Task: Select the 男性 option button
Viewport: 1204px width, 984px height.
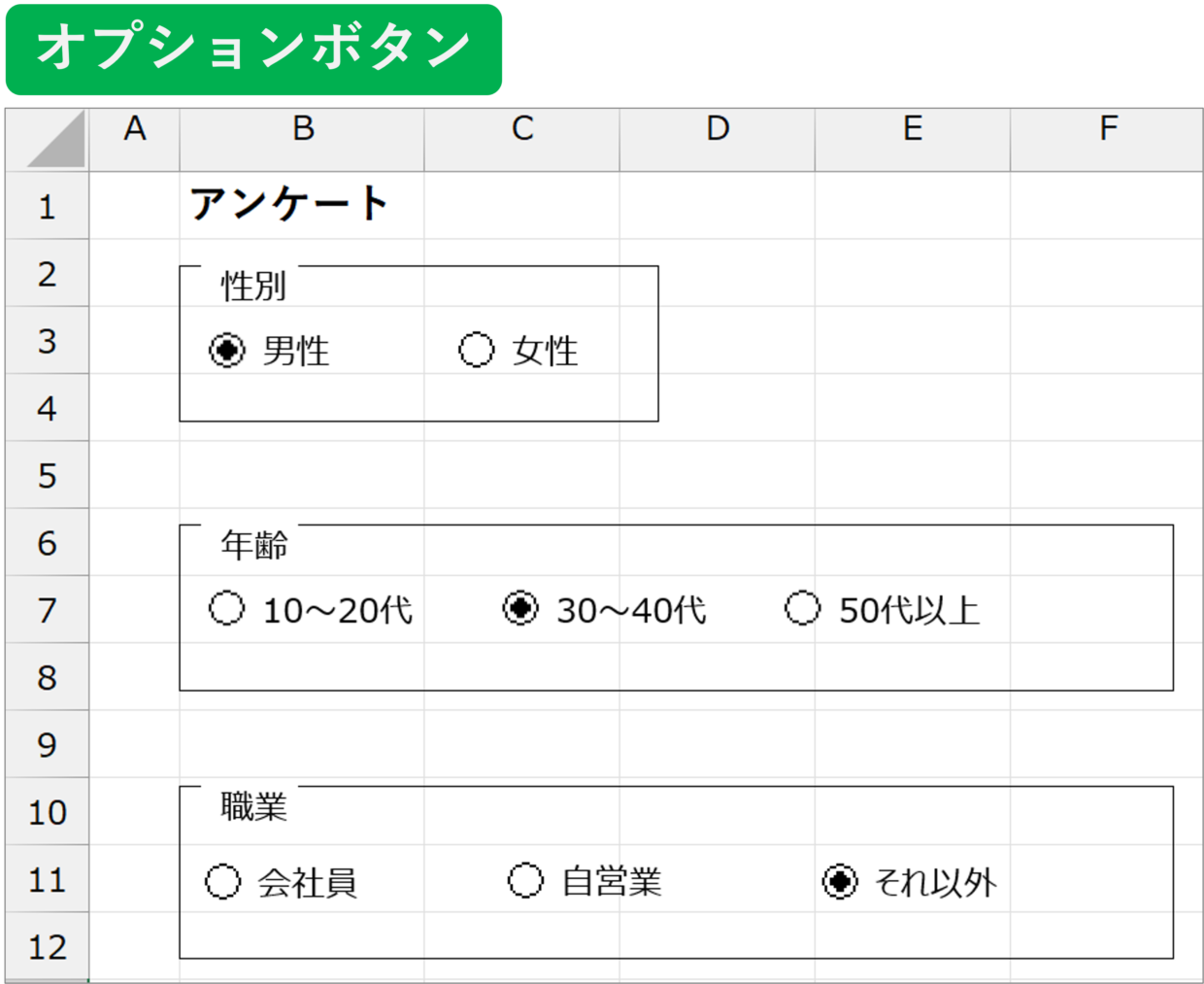Action: (226, 352)
